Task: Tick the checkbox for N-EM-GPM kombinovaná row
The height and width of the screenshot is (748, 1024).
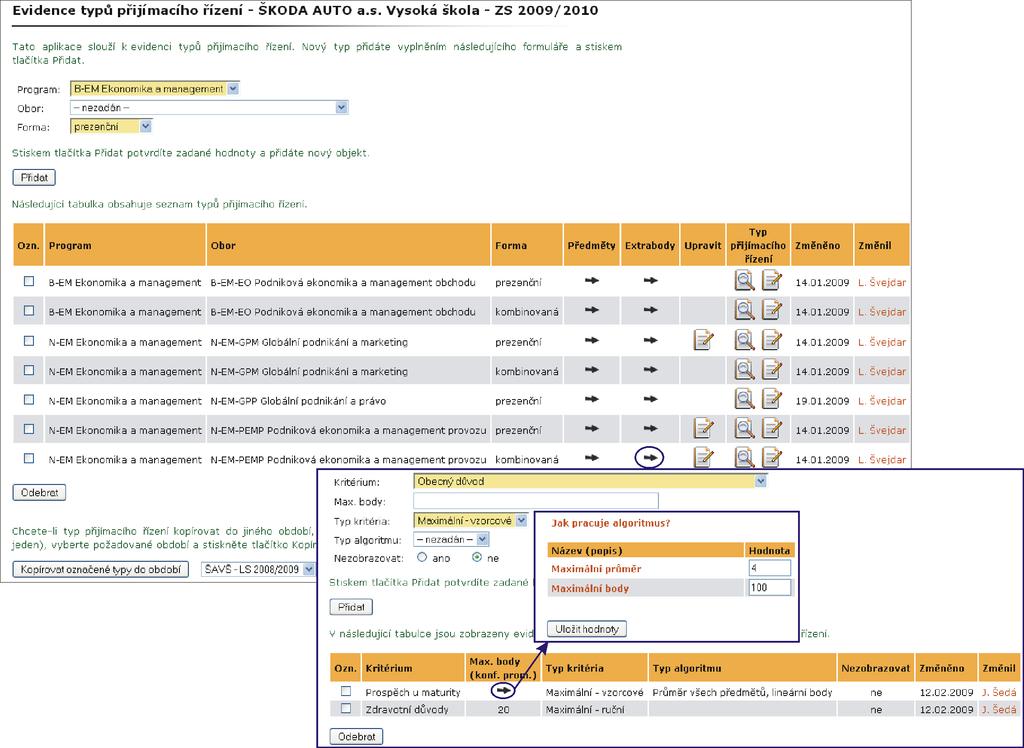Action: pos(29,370)
